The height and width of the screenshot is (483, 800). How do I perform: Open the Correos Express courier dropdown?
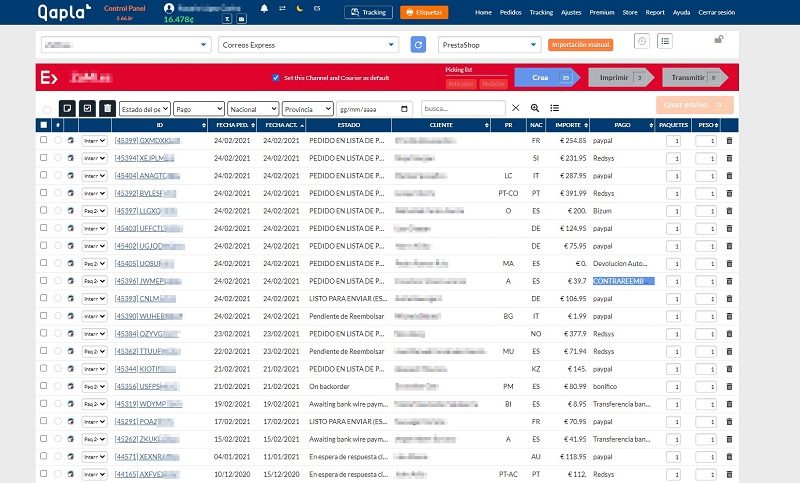coord(308,45)
